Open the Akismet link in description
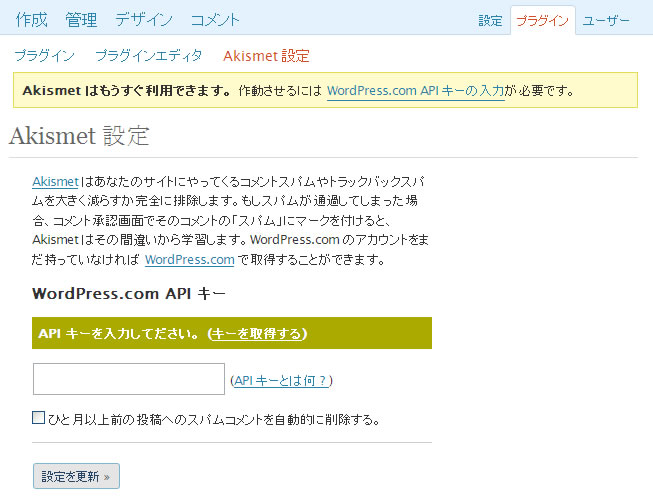 pos(55,182)
